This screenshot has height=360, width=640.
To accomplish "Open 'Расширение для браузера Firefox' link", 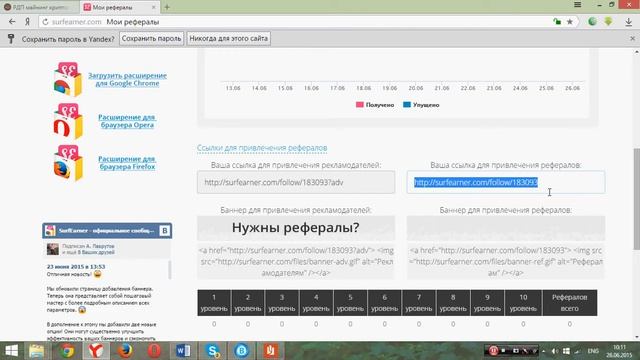I will [x=127, y=162].
